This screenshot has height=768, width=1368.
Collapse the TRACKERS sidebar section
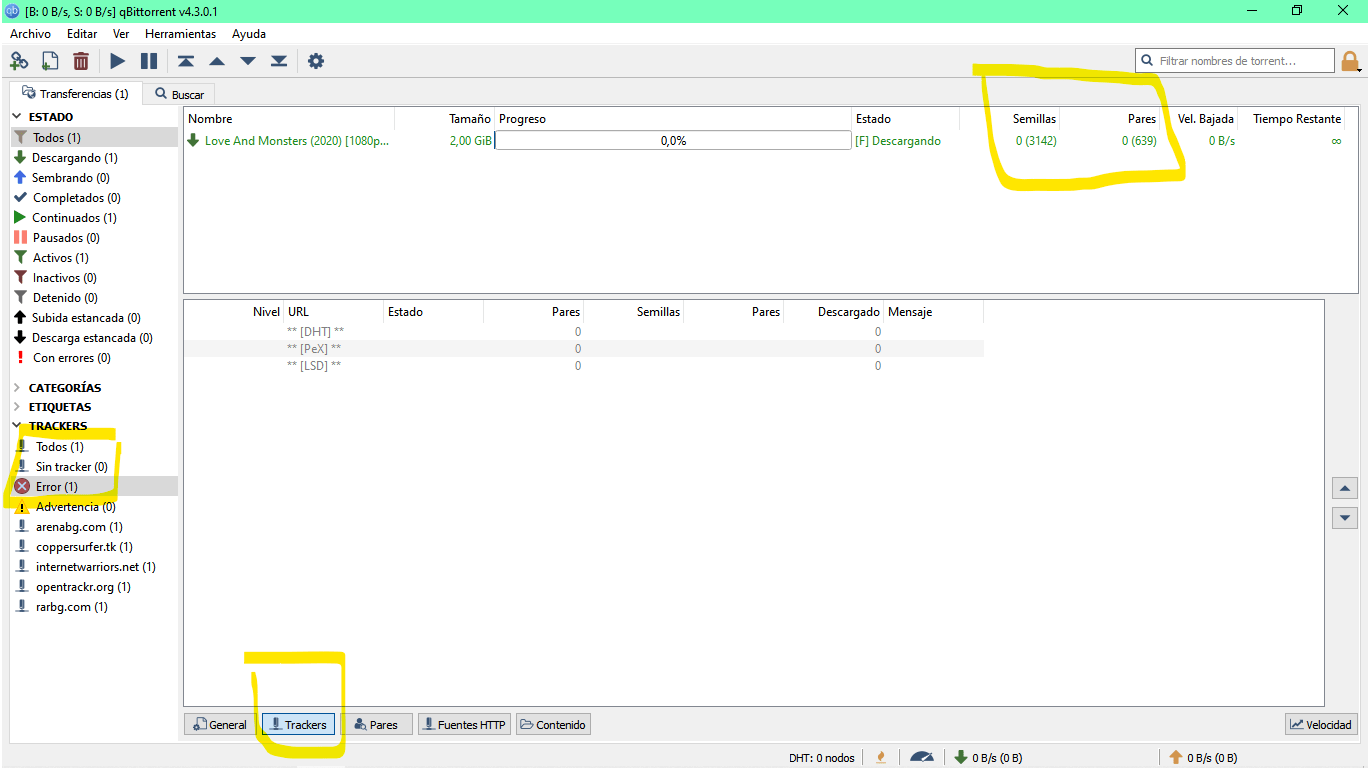click(x=16, y=426)
